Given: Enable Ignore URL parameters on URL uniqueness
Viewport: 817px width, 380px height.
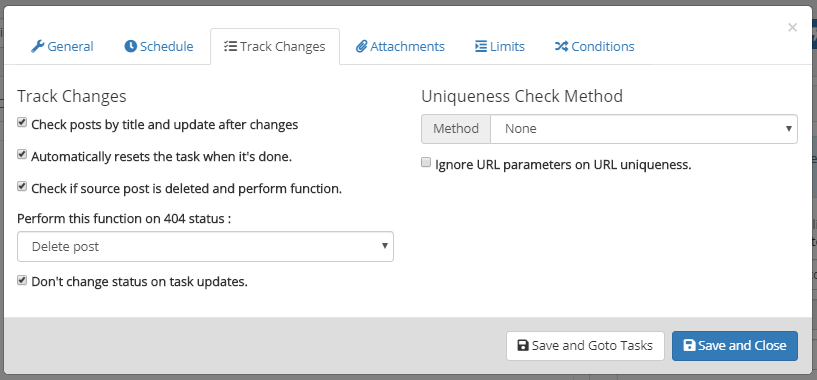Looking at the screenshot, I should point(426,163).
